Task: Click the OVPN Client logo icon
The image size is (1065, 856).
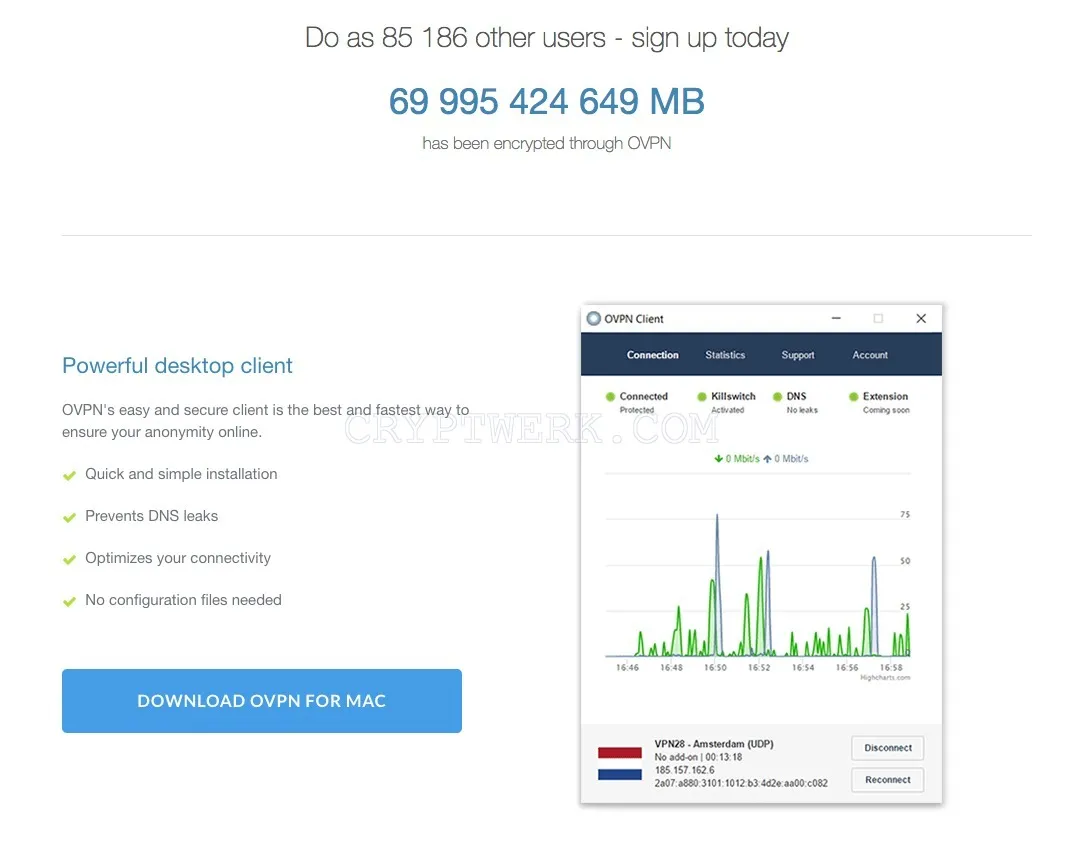Action: tap(594, 319)
